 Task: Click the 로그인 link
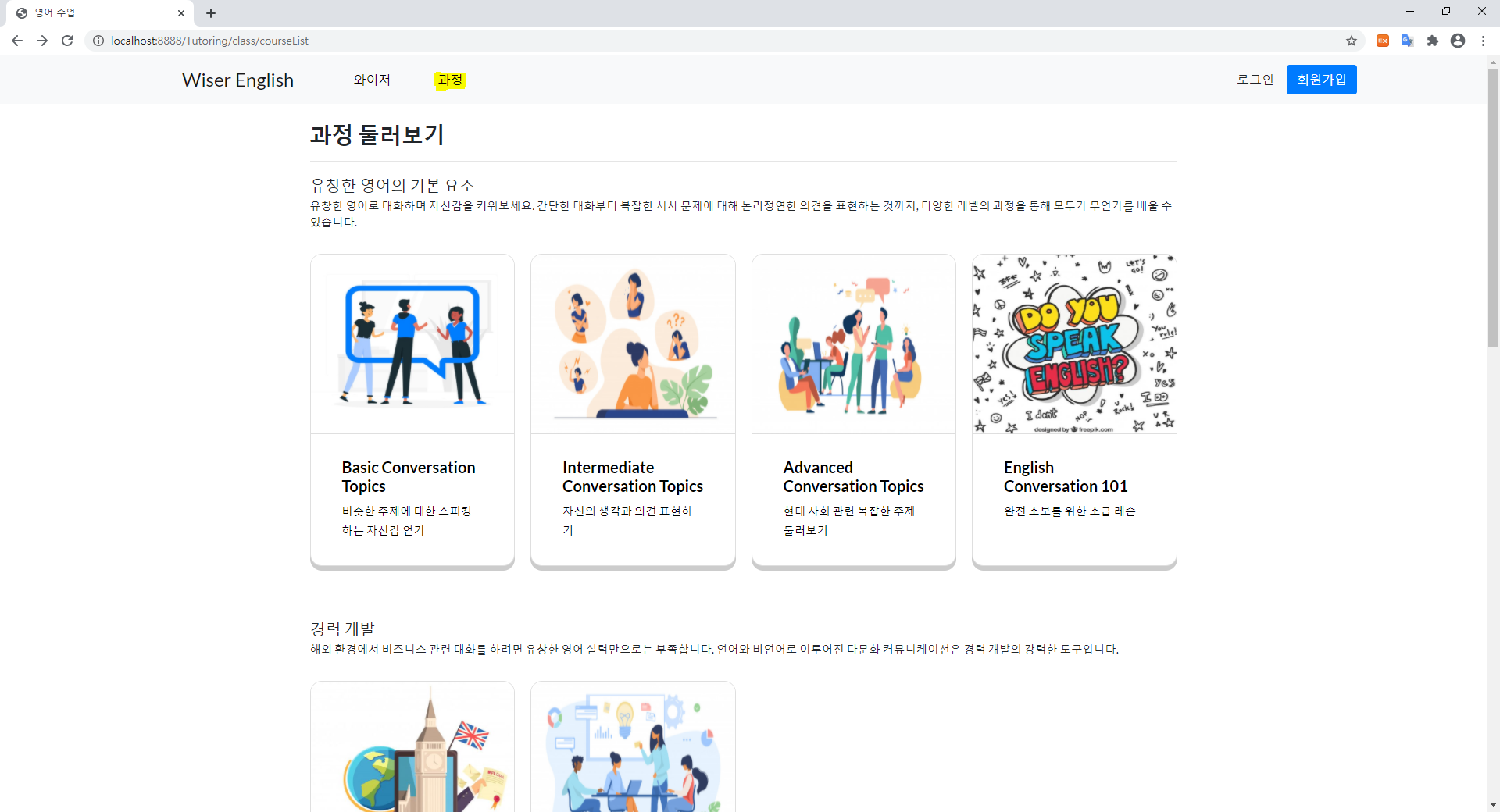(x=1255, y=80)
